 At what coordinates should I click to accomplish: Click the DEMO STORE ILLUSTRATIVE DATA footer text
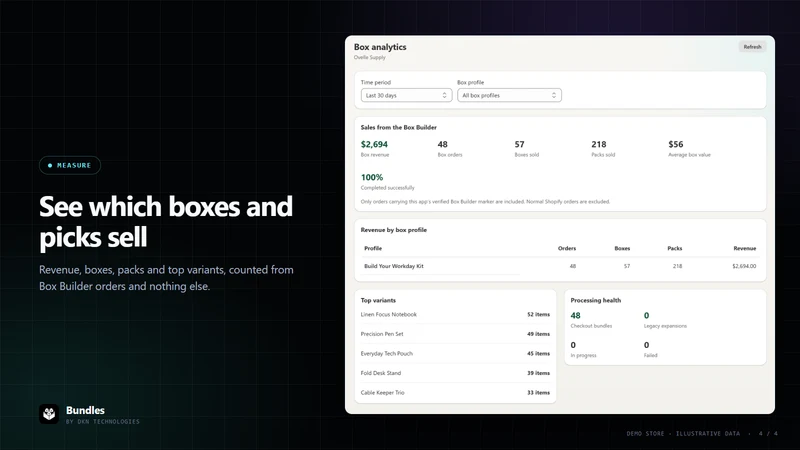click(683, 434)
